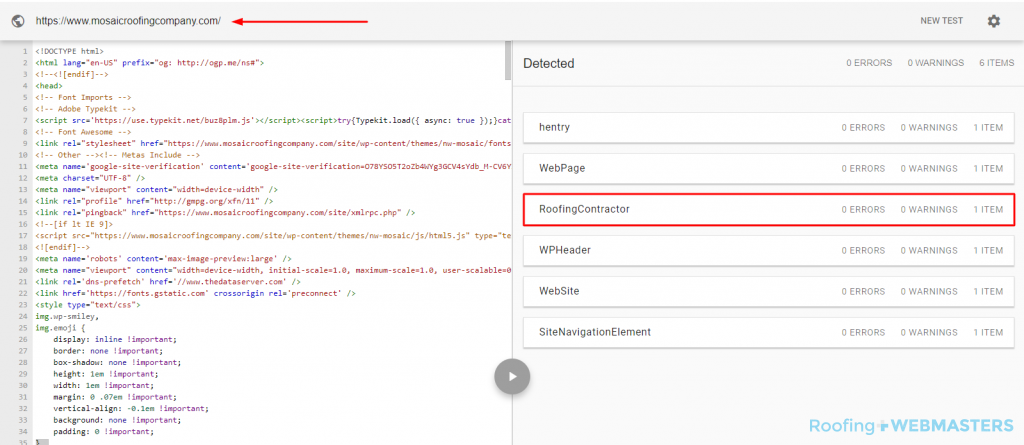Screen dimensions: 1024x445
Task: Click the pingback link code line
Action: coord(225,213)
